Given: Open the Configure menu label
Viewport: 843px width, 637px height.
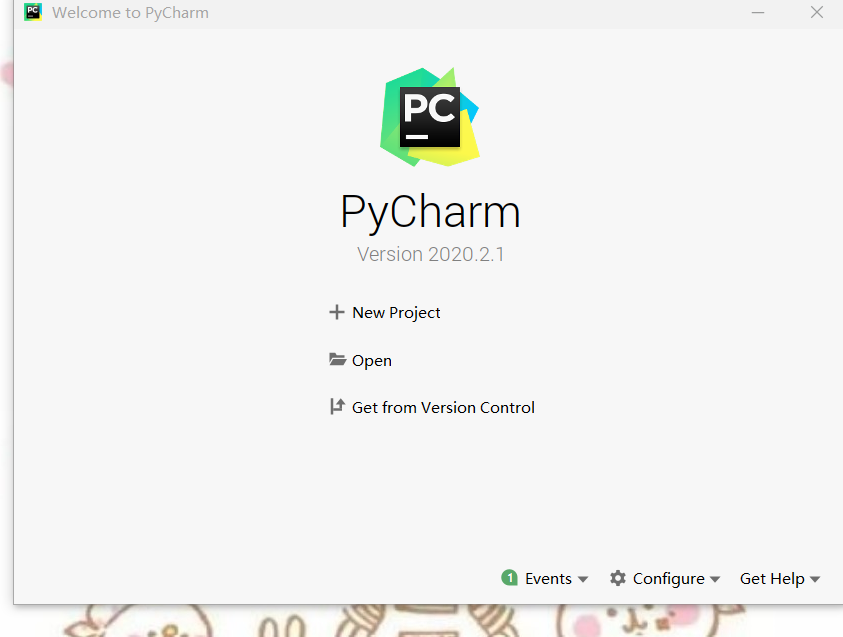Looking at the screenshot, I should [669, 579].
